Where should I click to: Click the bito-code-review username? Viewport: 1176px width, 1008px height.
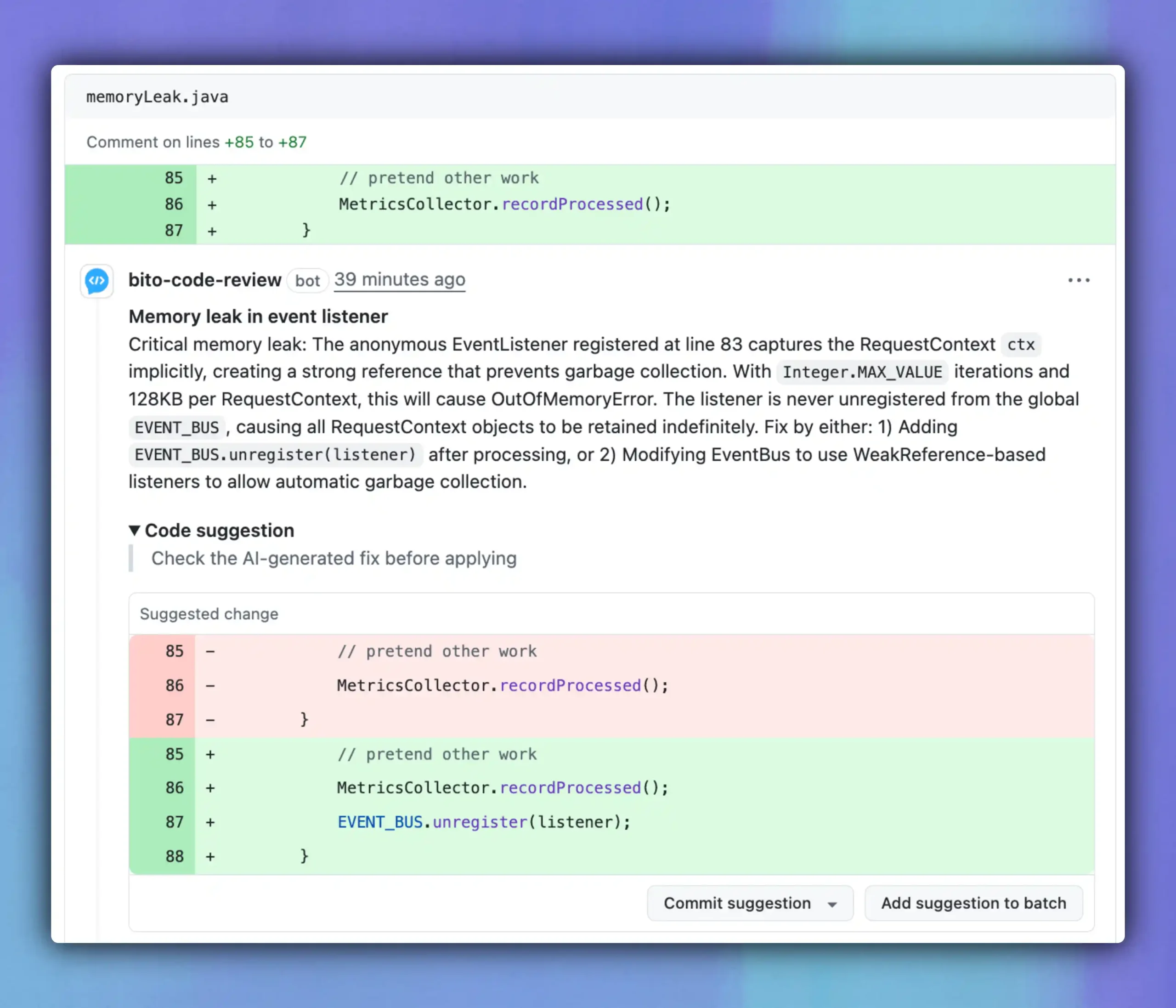(x=205, y=280)
